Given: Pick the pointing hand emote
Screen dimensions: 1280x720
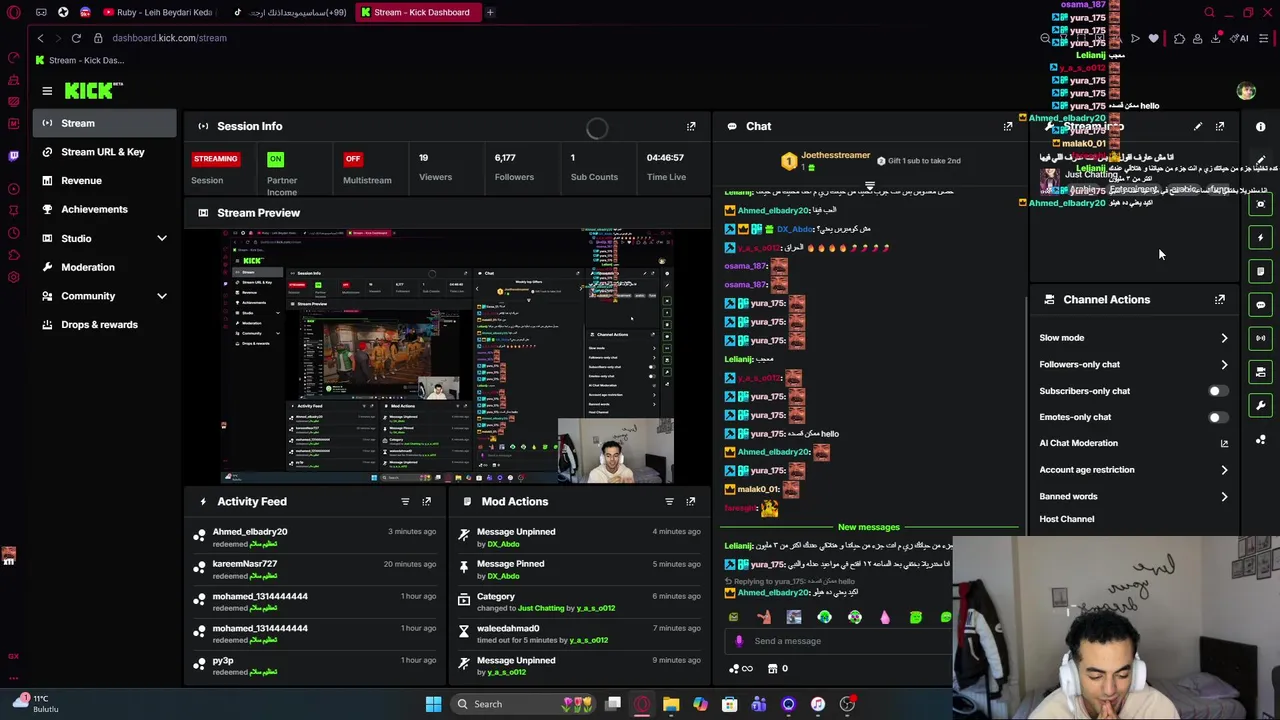Looking at the screenshot, I should pos(764,617).
